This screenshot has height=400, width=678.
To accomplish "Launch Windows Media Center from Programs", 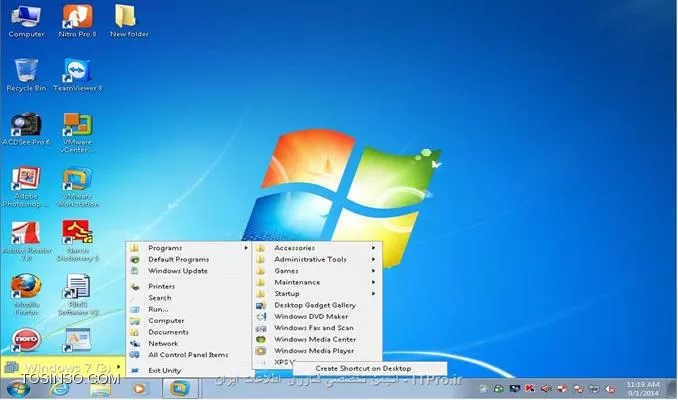I will [316, 339].
